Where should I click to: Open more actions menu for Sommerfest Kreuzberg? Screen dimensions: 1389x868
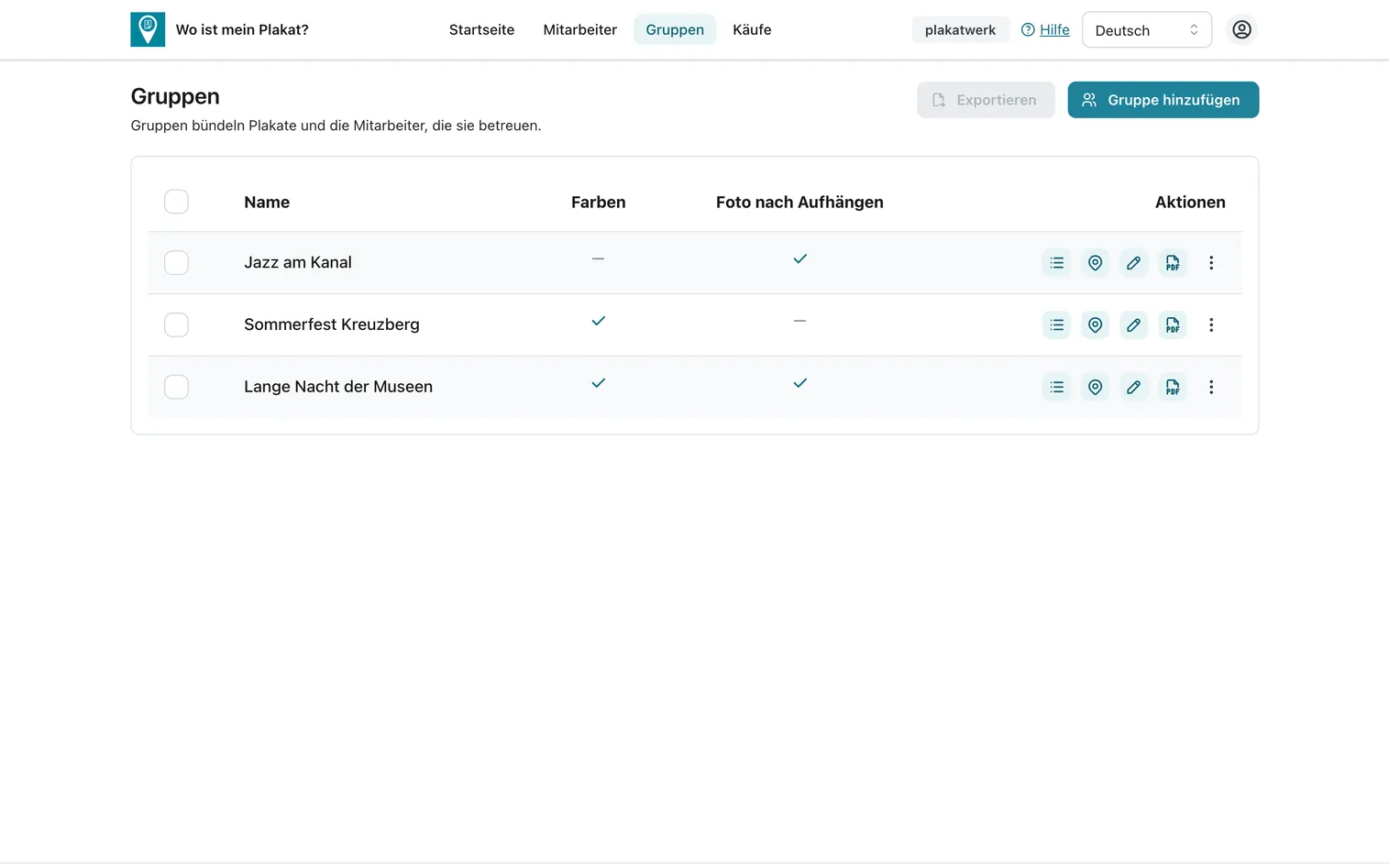click(1211, 325)
